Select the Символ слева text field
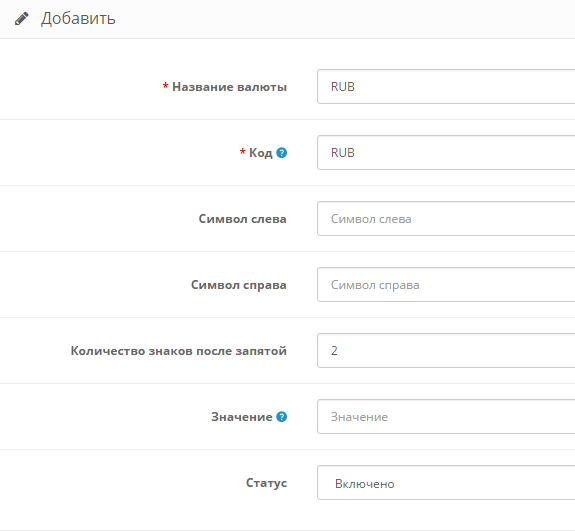This screenshot has width=575, height=531. pyautogui.click(x=446, y=219)
